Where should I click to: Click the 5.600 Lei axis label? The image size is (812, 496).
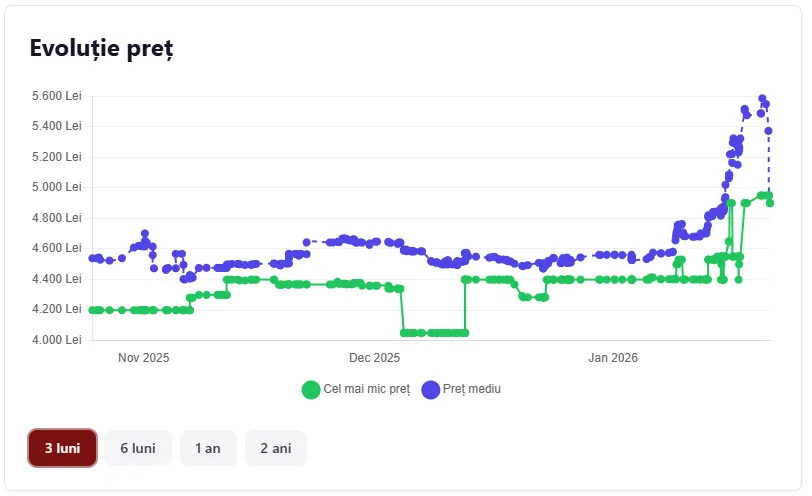point(57,96)
